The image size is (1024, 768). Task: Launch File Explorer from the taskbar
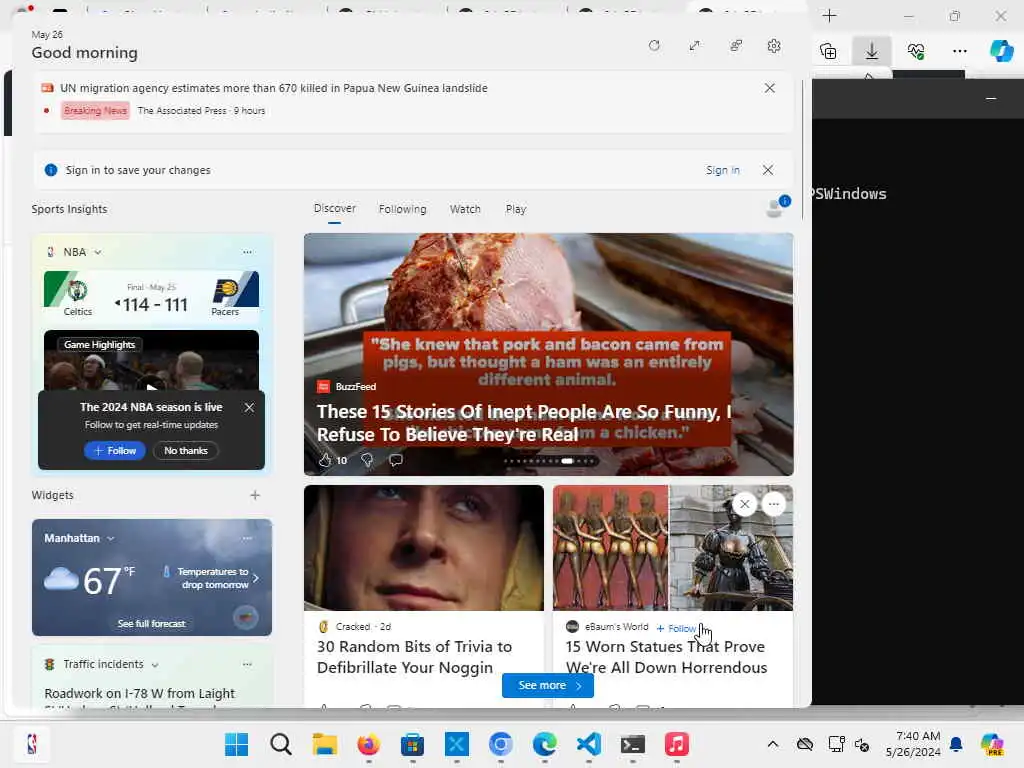pyautogui.click(x=325, y=744)
